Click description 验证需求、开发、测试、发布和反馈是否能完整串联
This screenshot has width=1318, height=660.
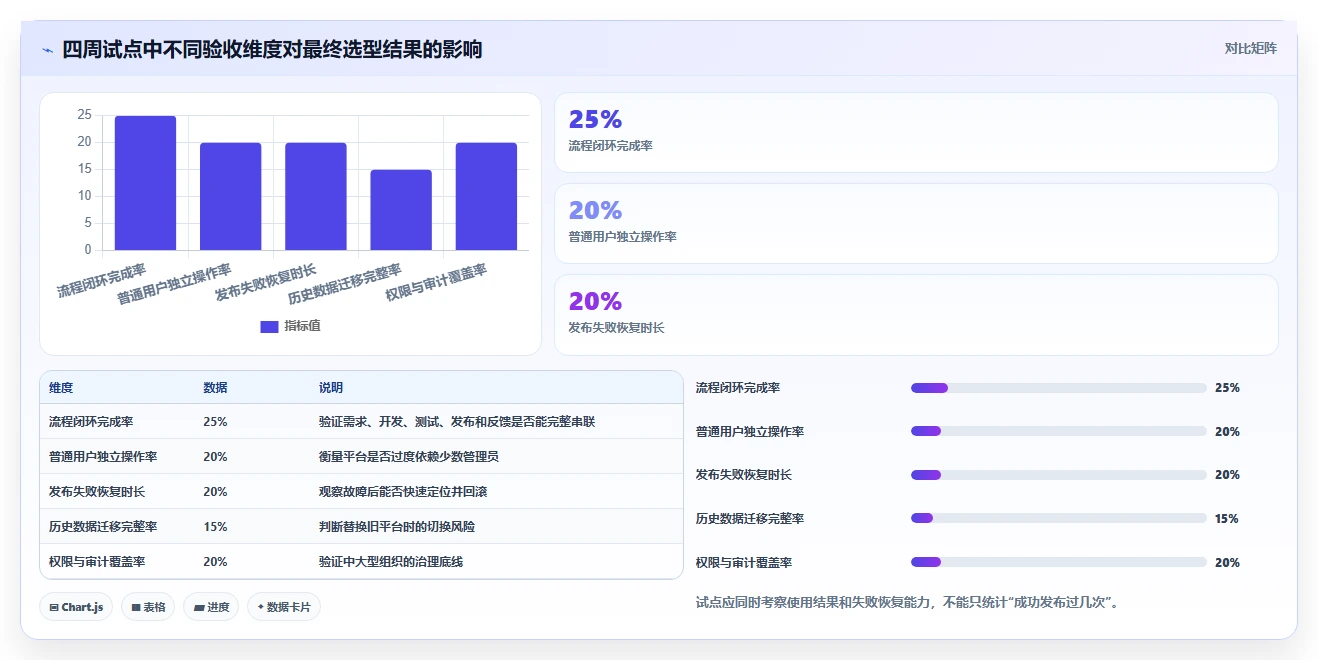[457, 422]
